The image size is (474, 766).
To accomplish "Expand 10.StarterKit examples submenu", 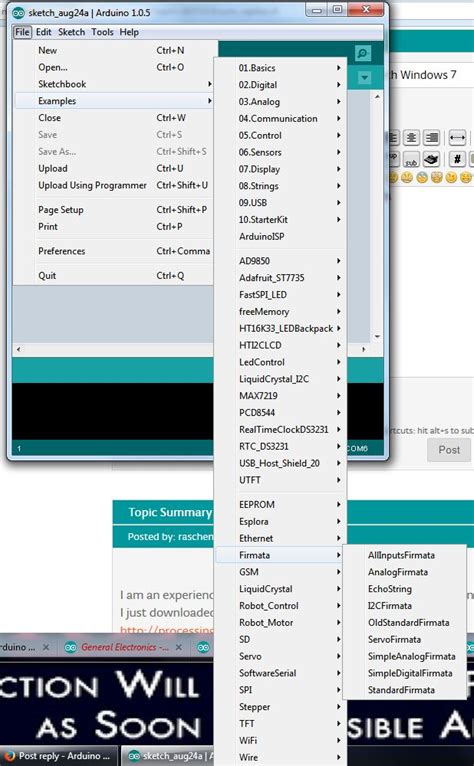I will (x=280, y=219).
